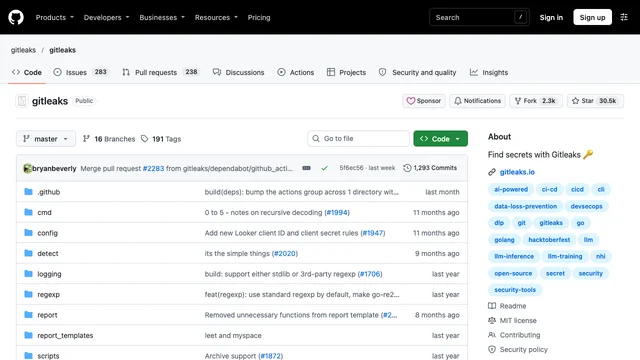Open the Insights tab
The width and height of the screenshot is (640, 360).
click(x=489, y=72)
